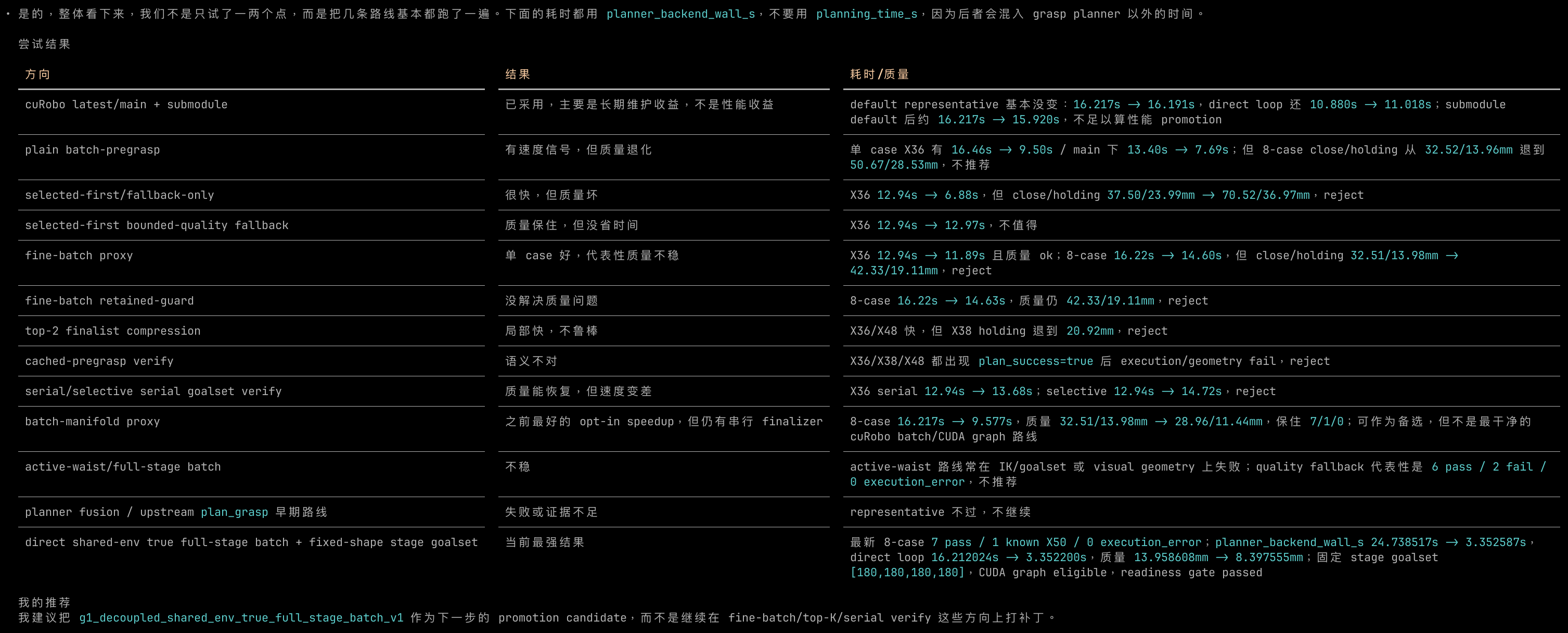Screen dimensions: 1568x633
Task: Click the result '没解决质量问题'
Action: coord(551,301)
